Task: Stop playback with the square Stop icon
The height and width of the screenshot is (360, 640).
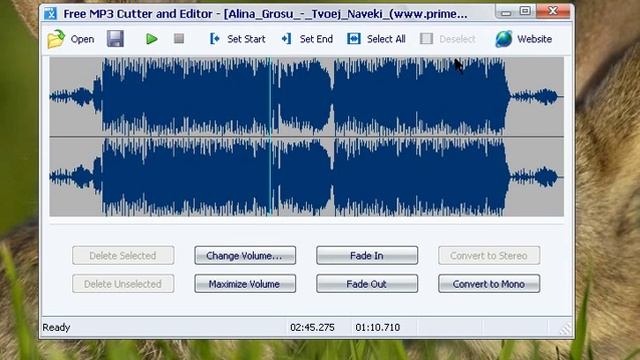Action: pos(179,38)
